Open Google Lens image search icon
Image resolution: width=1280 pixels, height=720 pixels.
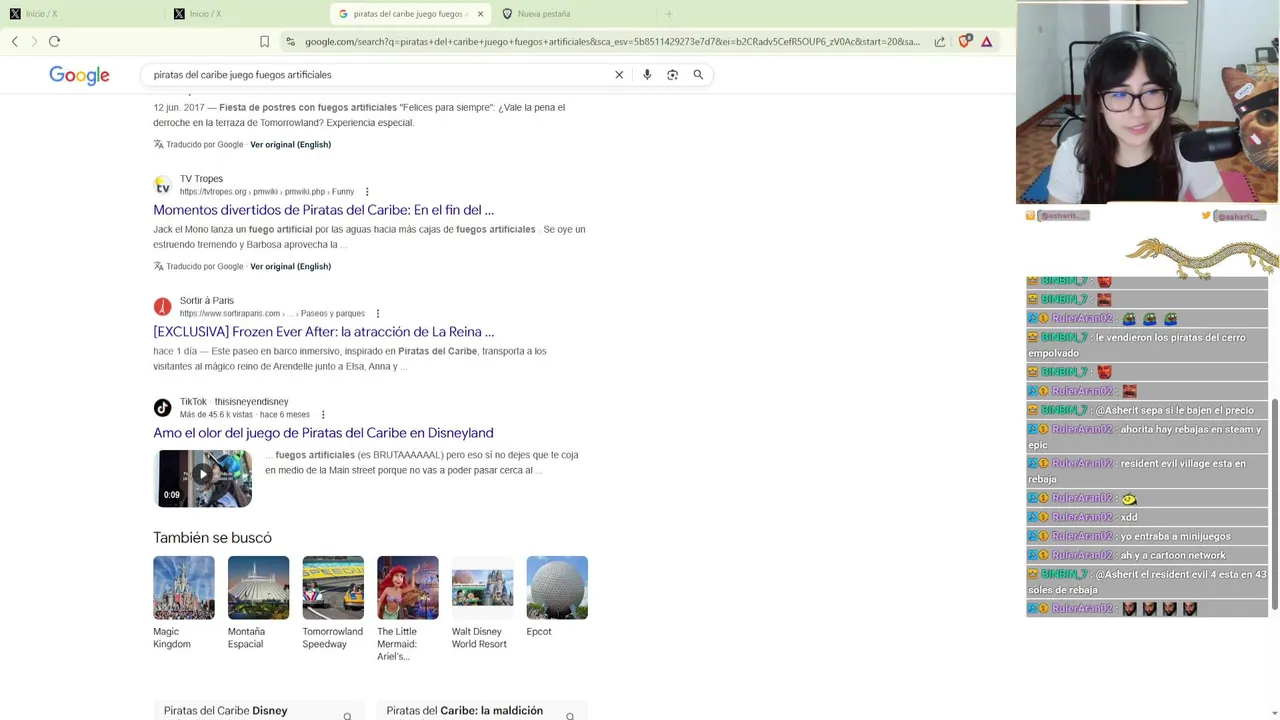(x=673, y=74)
